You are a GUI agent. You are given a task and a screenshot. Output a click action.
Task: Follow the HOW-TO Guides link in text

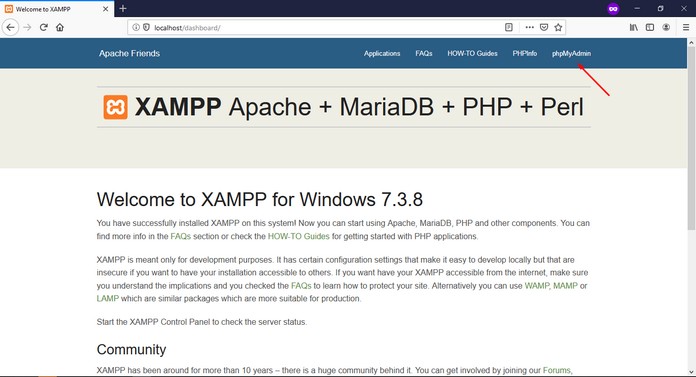[298, 236]
